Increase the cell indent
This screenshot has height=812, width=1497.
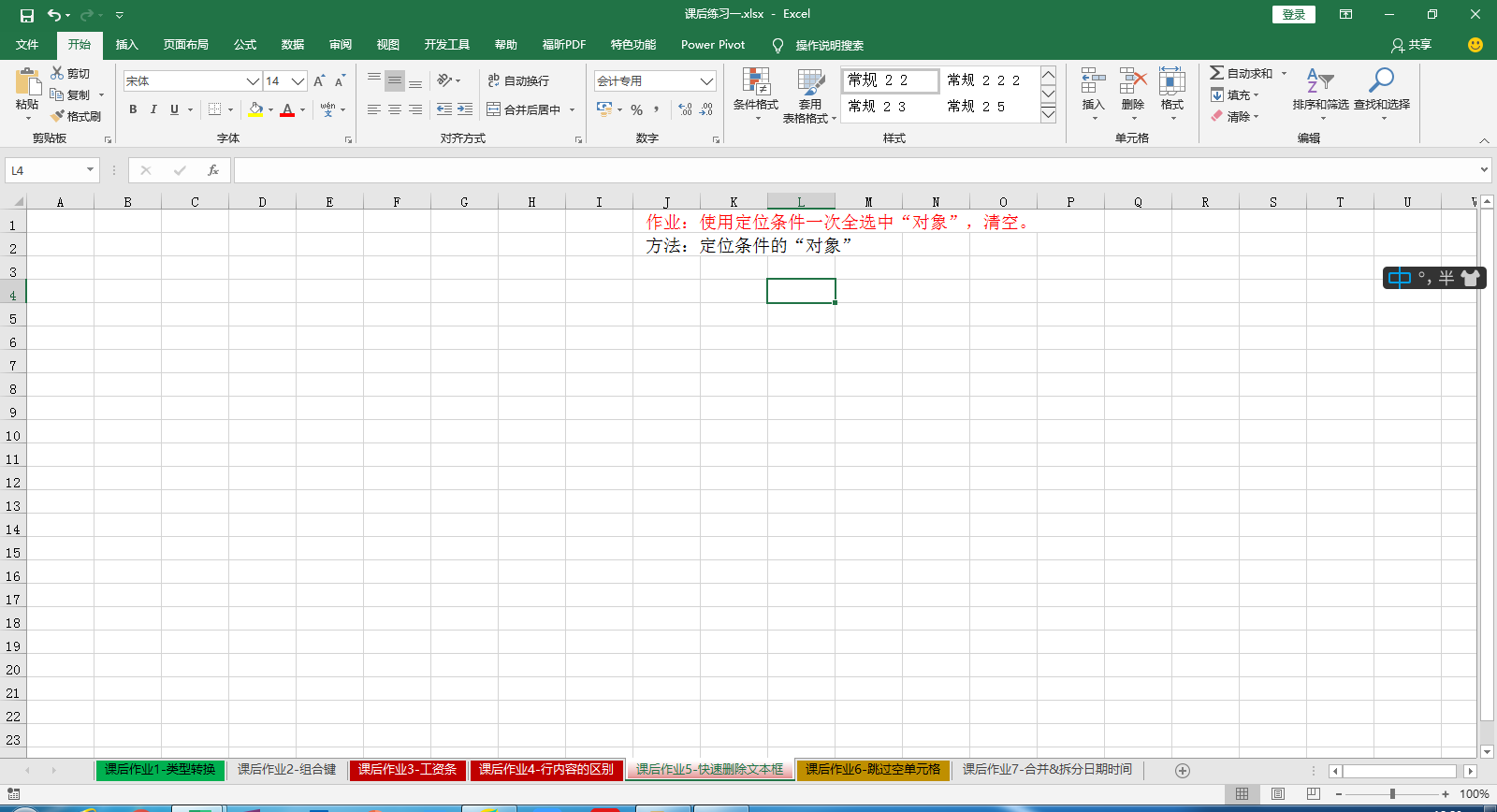[465, 109]
